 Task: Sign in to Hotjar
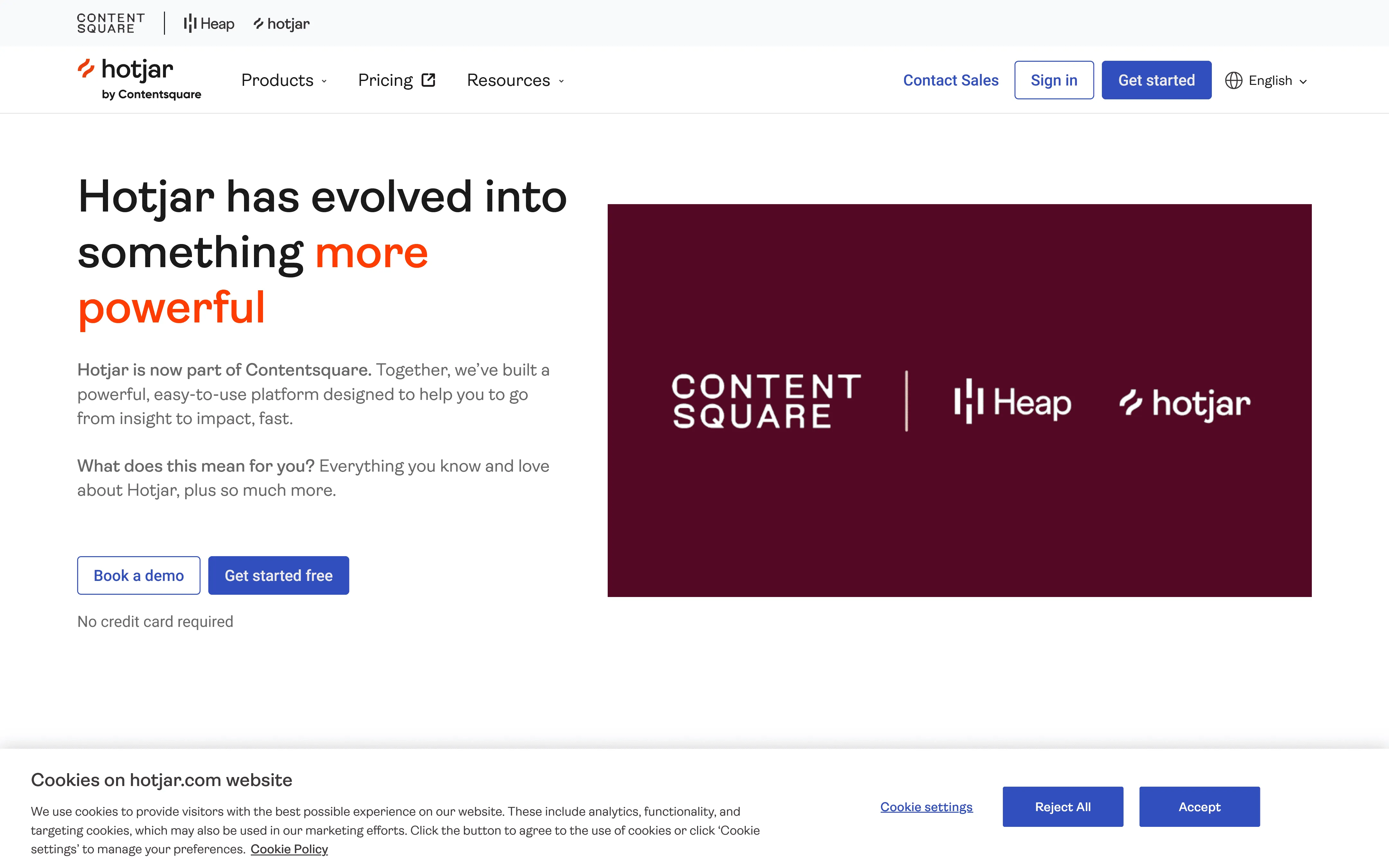pos(1053,80)
